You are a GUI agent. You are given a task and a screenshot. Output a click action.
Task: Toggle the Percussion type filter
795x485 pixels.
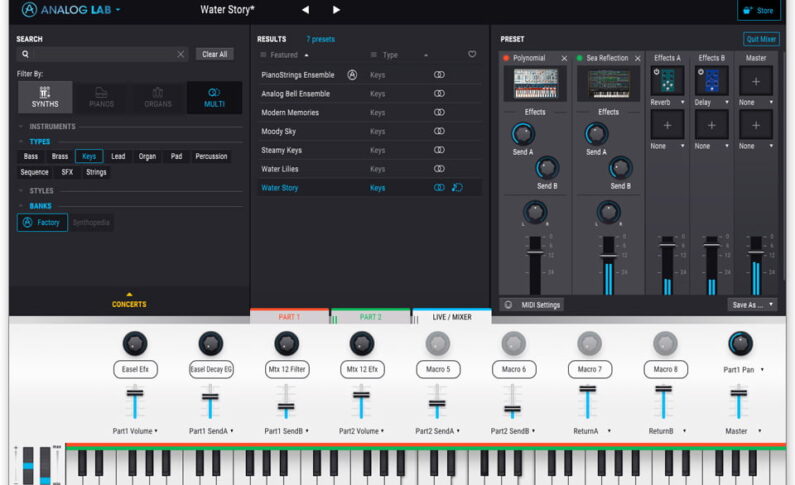tap(211, 156)
